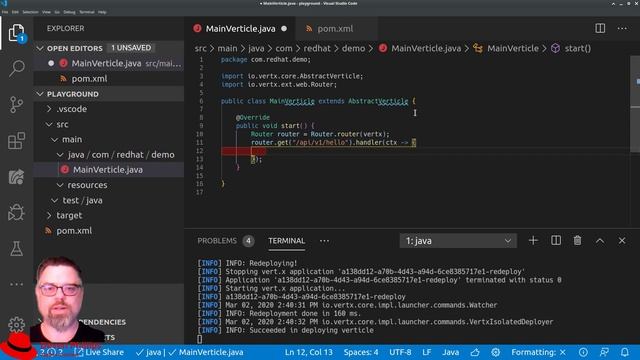The width and height of the screenshot is (640, 360).
Task: Switch to MainVerticle.java editor tab
Action: point(240,29)
